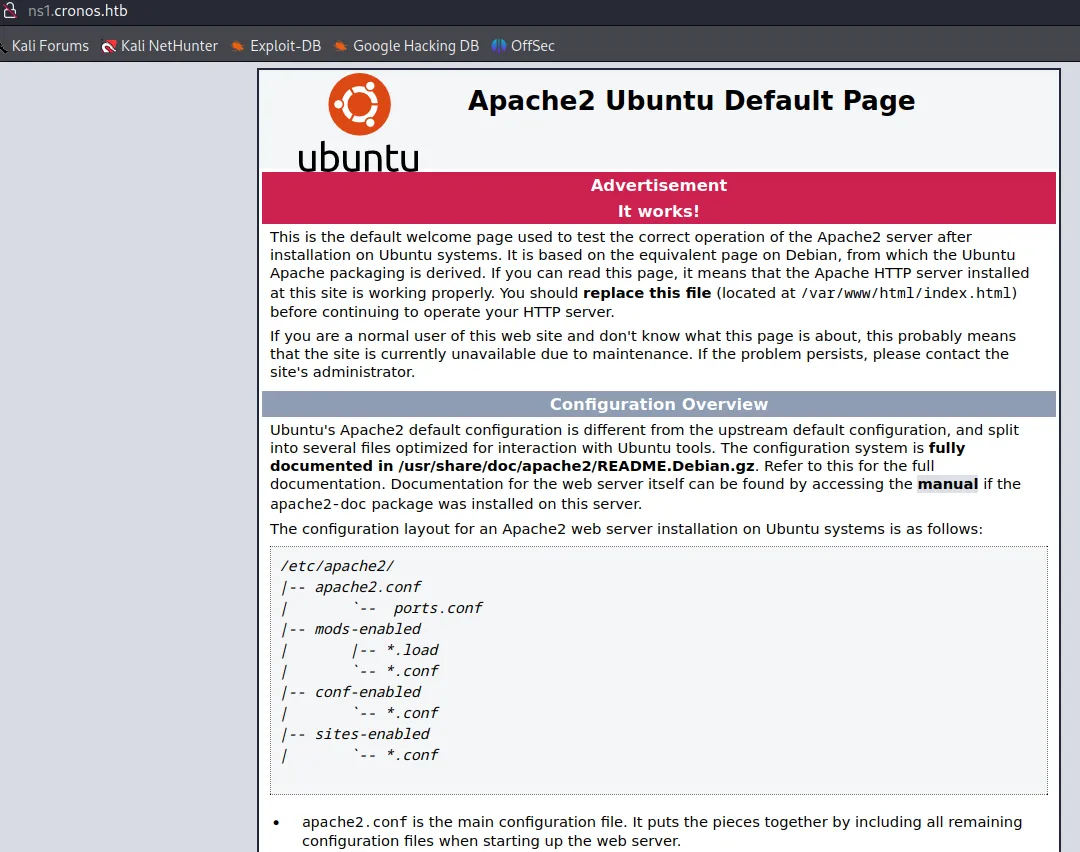Select the ns1.cronos.htb address bar text
This screenshot has width=1080, height=852.
pyautogui.click(x=78, y=11)
